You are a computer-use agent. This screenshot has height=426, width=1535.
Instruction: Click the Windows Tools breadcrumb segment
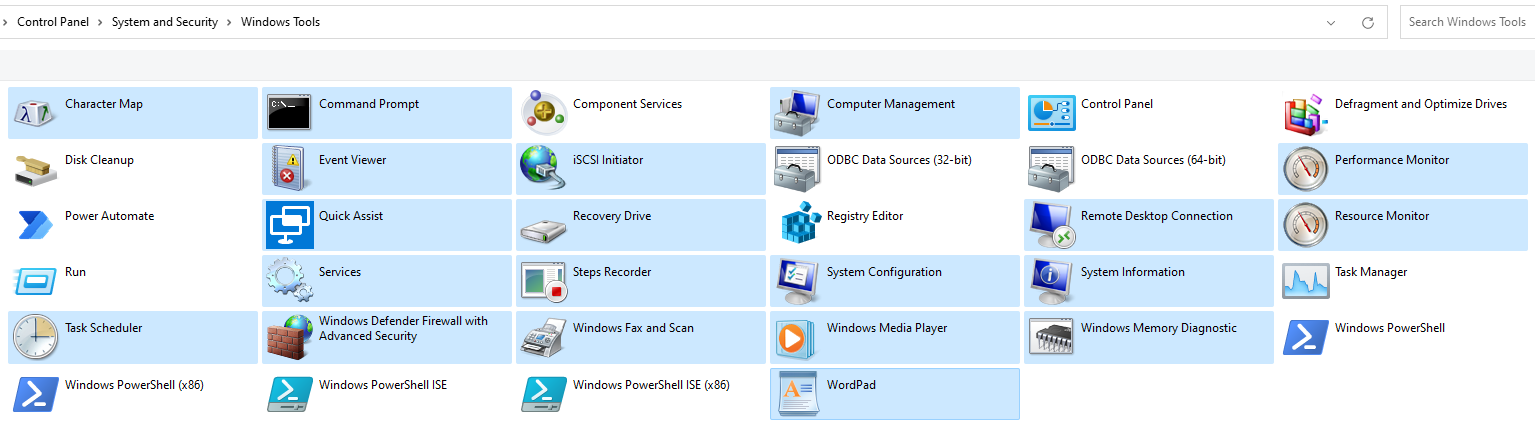pos(280,22)
